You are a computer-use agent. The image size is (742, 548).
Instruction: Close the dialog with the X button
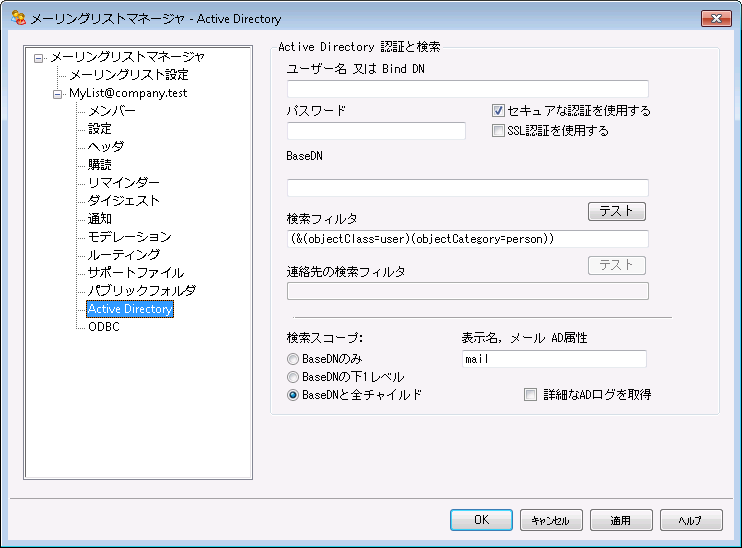coord(716,18)
